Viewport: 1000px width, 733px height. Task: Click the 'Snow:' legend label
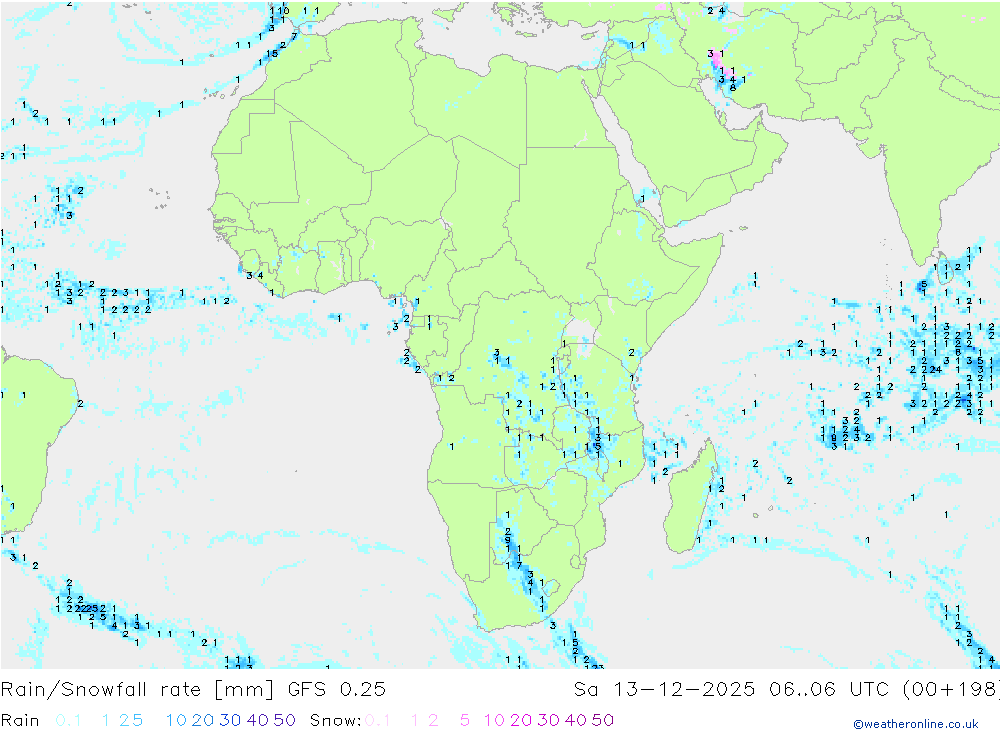click(335, 720)
